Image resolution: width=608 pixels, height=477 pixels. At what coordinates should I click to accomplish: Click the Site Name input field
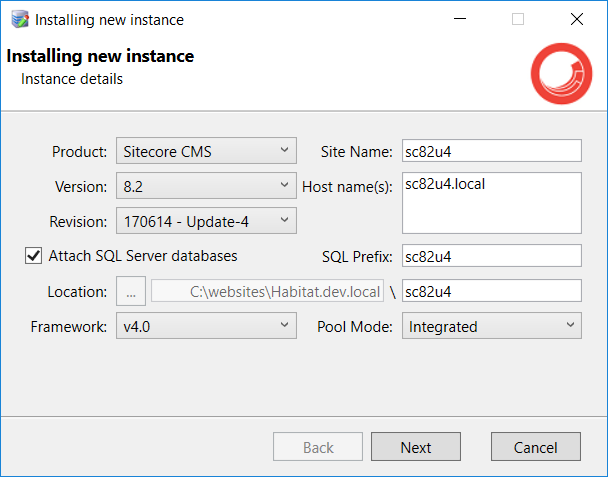click(x=492, y=150)
